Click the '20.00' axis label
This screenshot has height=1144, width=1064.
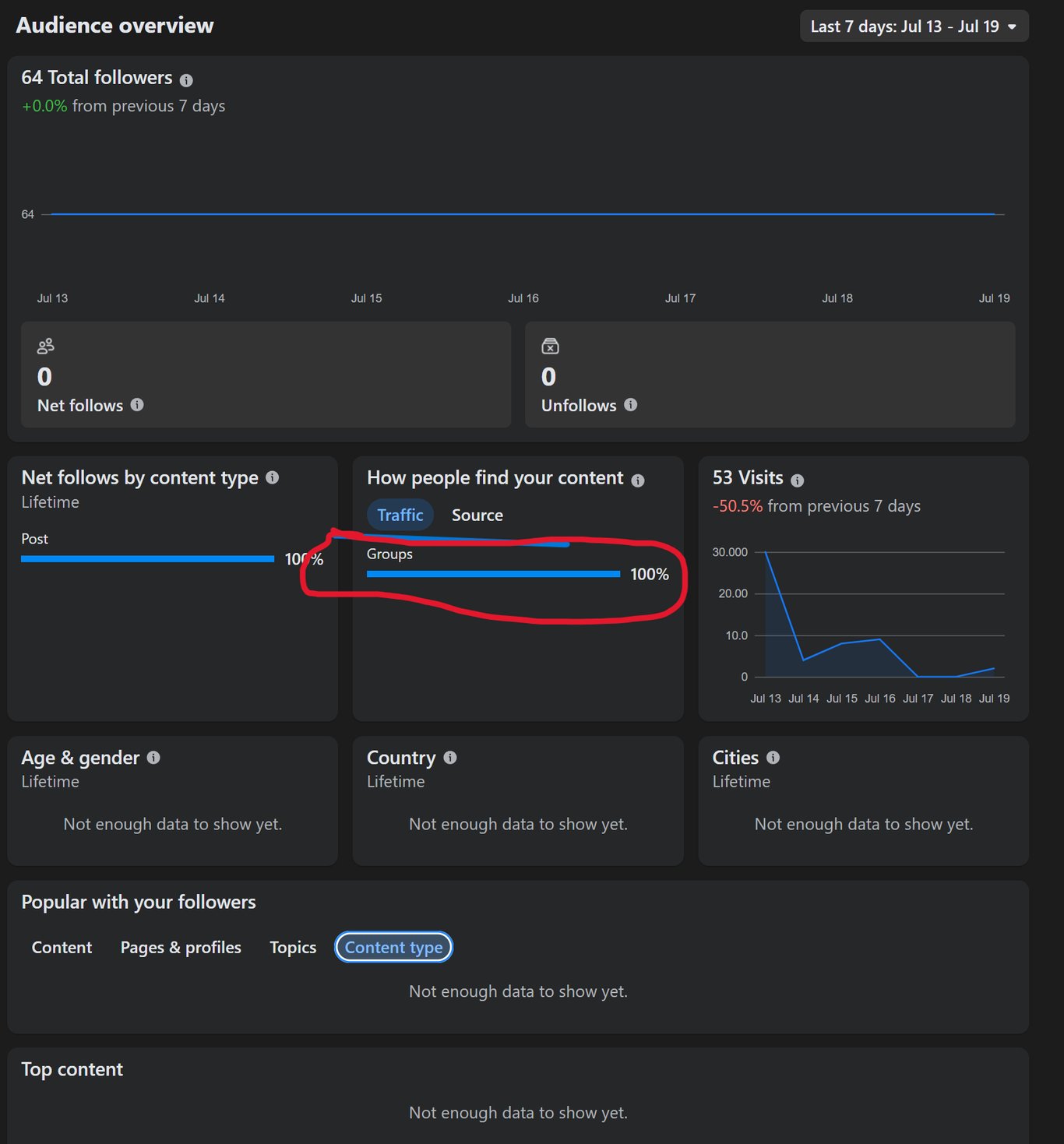click(733, 593)
